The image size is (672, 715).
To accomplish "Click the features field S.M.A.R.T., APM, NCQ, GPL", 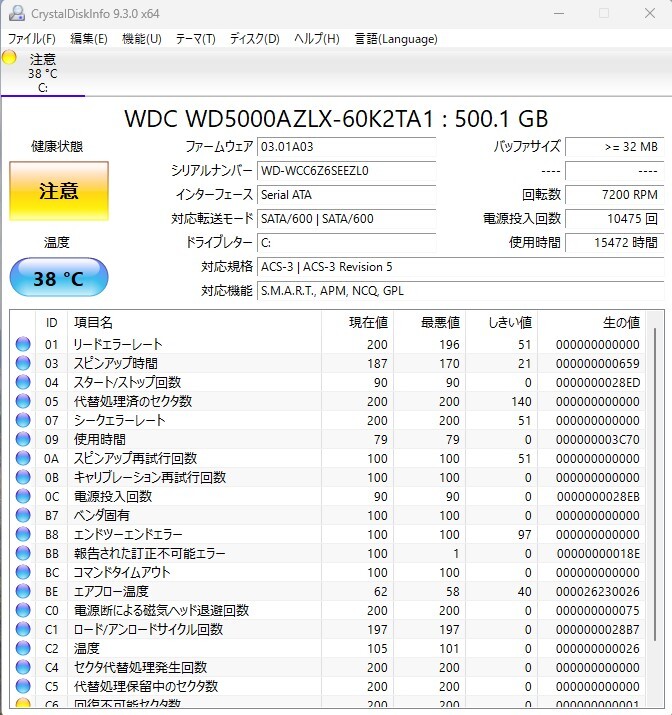I will tap(460, 291).
